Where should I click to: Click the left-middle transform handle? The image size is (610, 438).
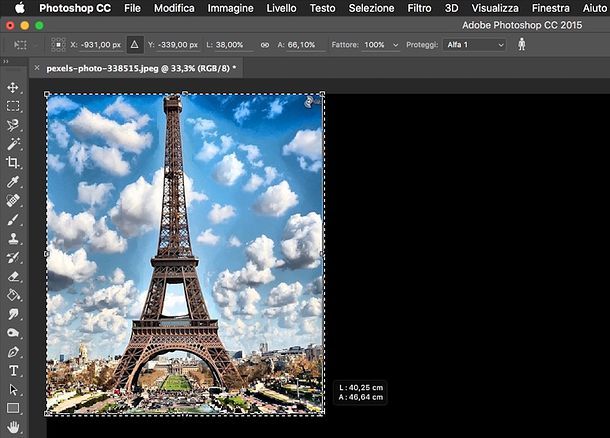click(x=47, y=254)
